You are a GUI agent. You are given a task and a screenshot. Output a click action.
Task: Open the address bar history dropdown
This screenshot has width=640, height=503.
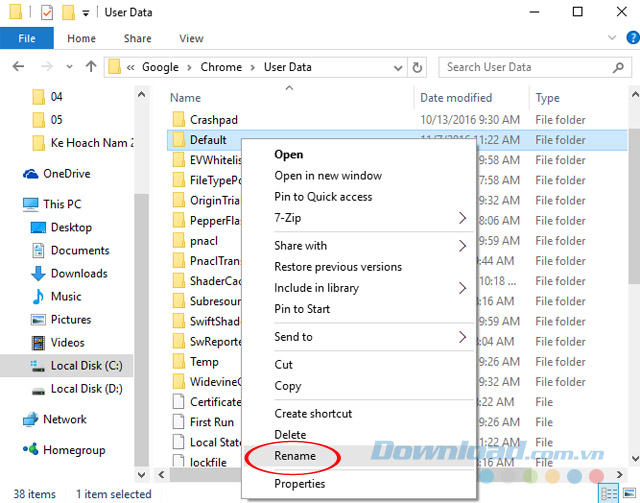point(398,68)
